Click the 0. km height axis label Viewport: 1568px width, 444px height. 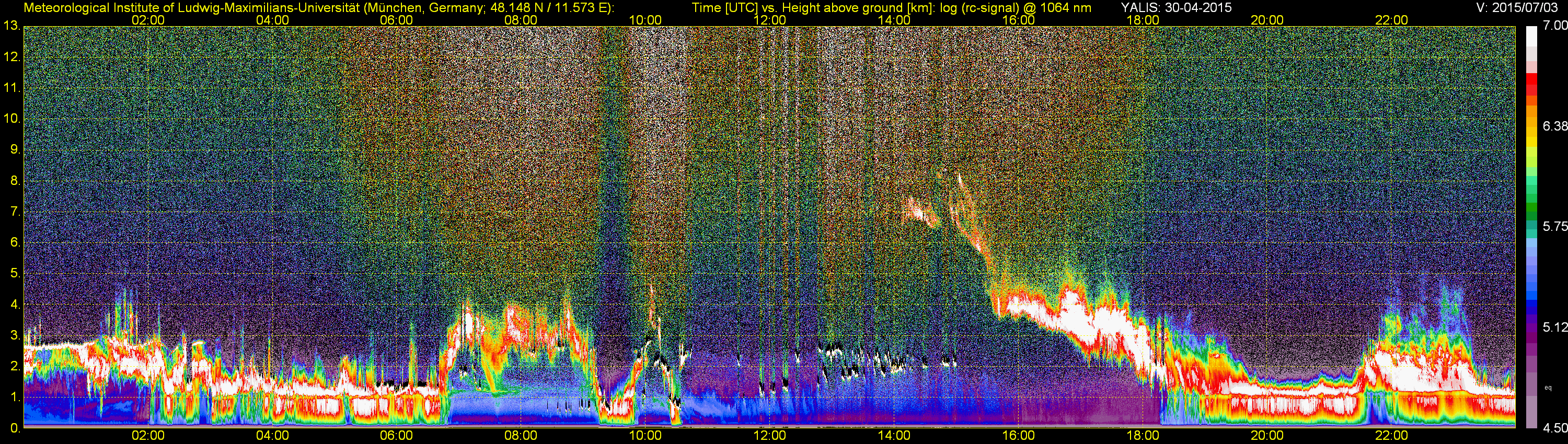pos(15,428)
